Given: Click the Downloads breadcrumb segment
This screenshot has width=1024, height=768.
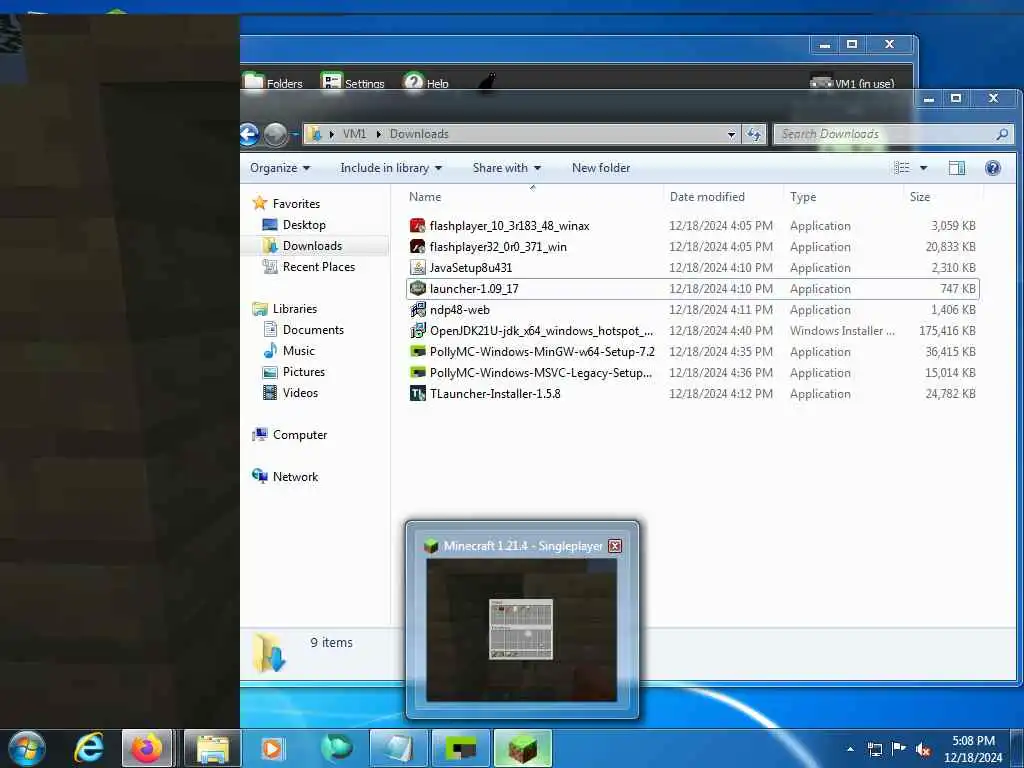Looking at the screenshot, I should click(419, 134).
